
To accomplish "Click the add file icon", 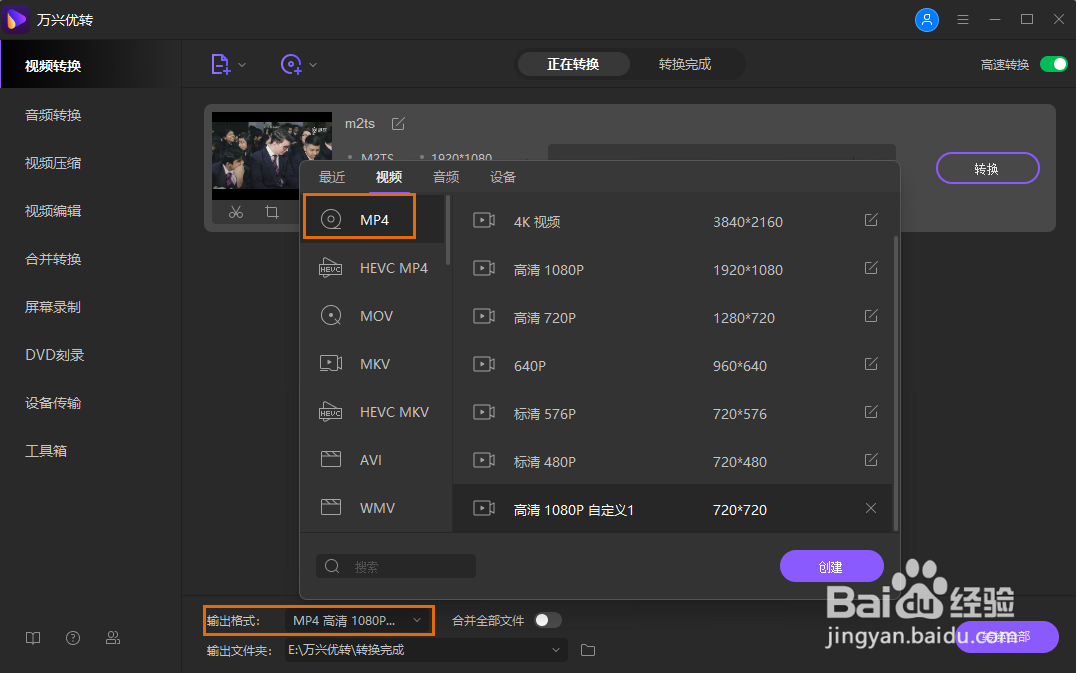I will [x=220, y=64].
